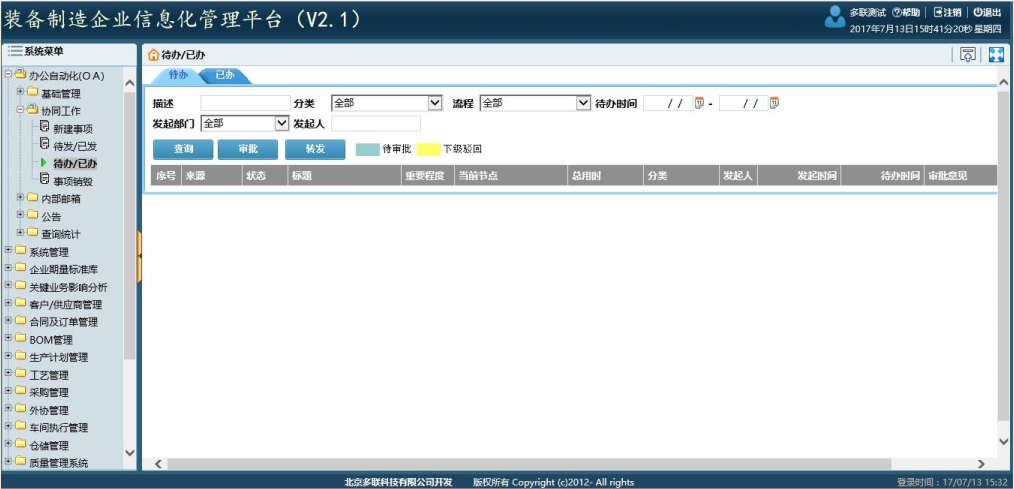
Task: Click the pop-out window icon
Action: point(967,55)
